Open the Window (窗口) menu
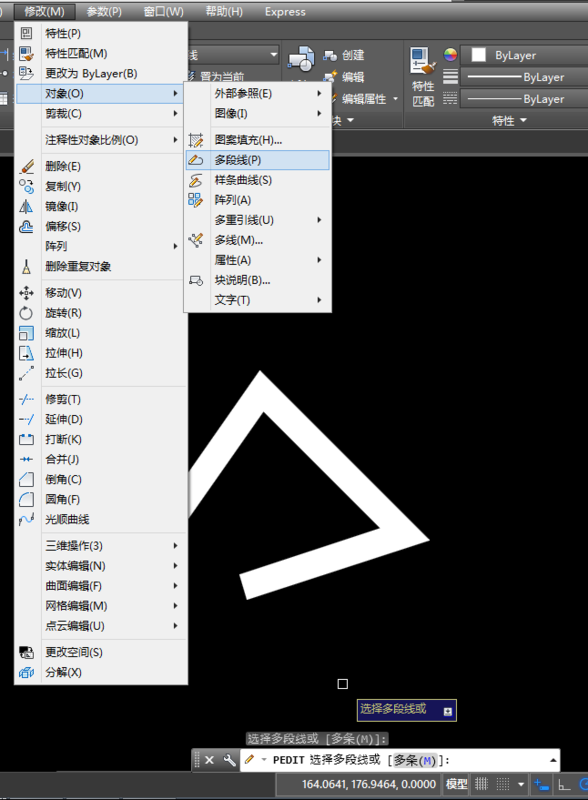The image size is (588, 800). (163, 11)
